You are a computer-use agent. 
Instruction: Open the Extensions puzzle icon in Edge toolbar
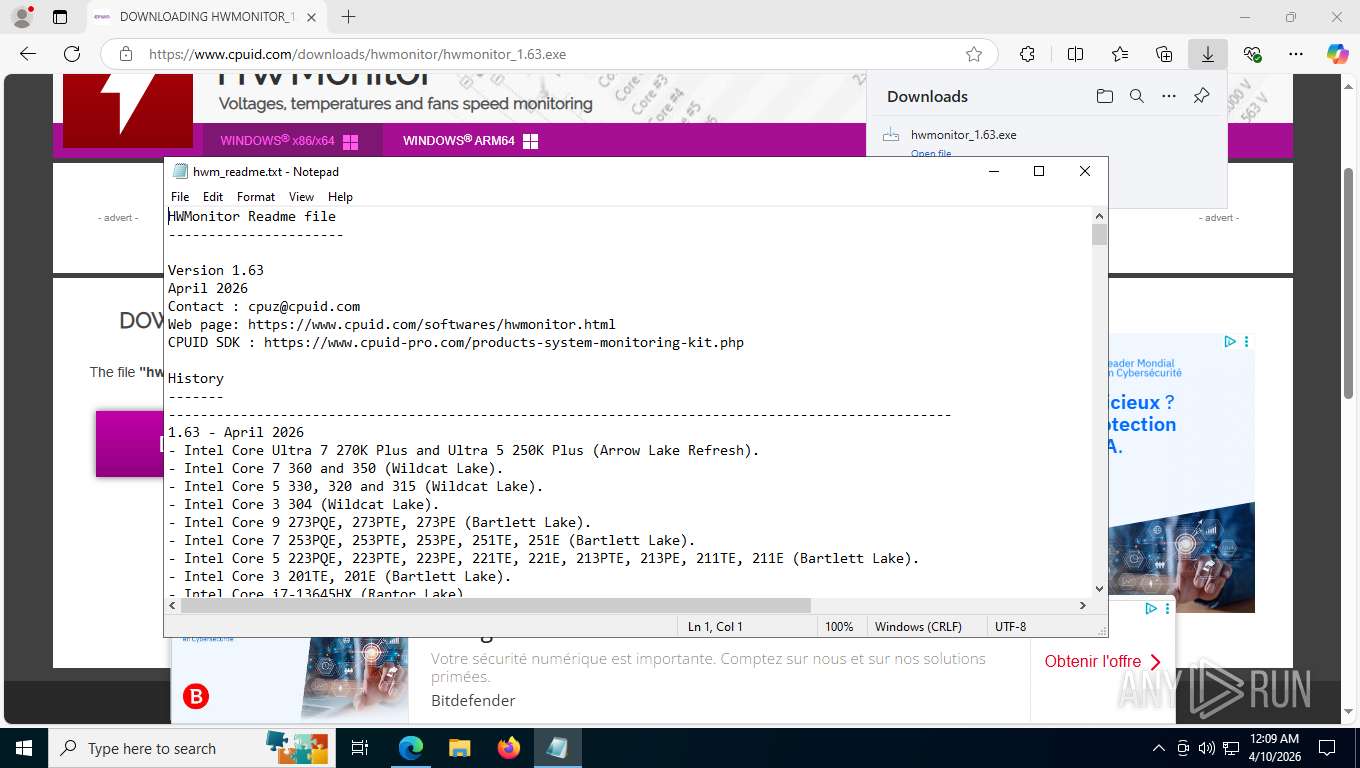pos(1027,54)
